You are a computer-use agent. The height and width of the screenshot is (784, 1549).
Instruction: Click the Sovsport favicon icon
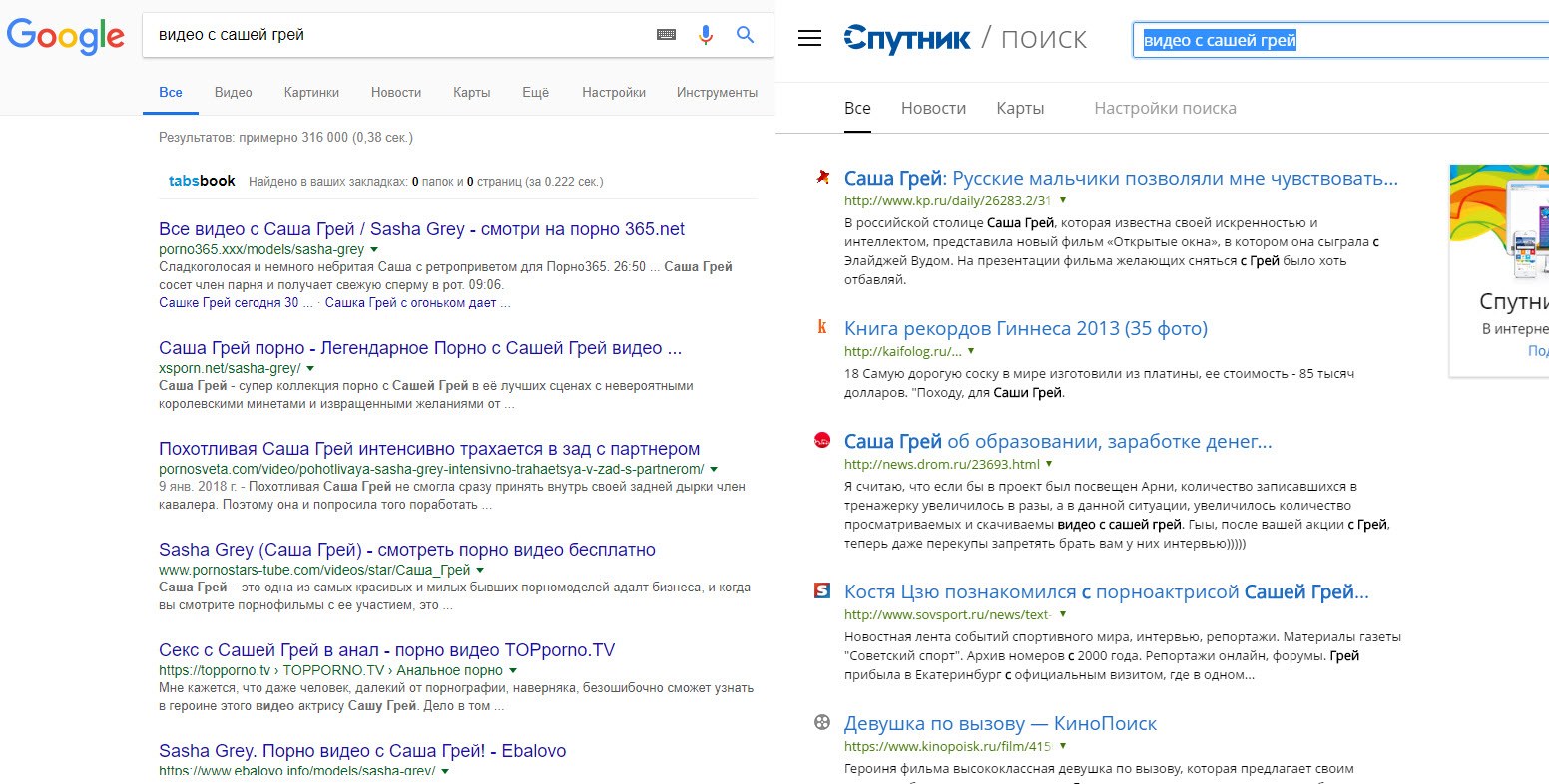coord(822,590)
